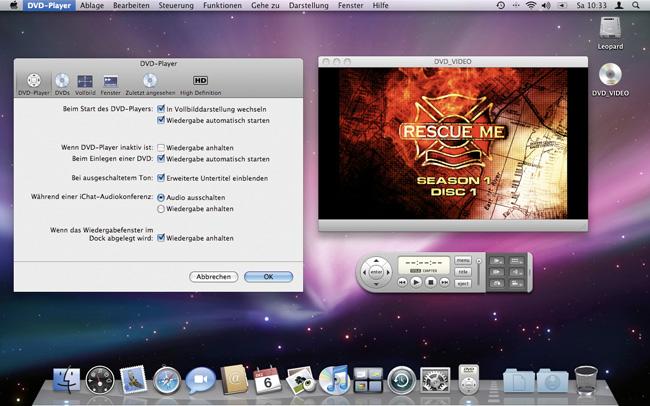650x406 pixels.
Task: Open the Leopard drive on desktop
Action: coord(610,33)
